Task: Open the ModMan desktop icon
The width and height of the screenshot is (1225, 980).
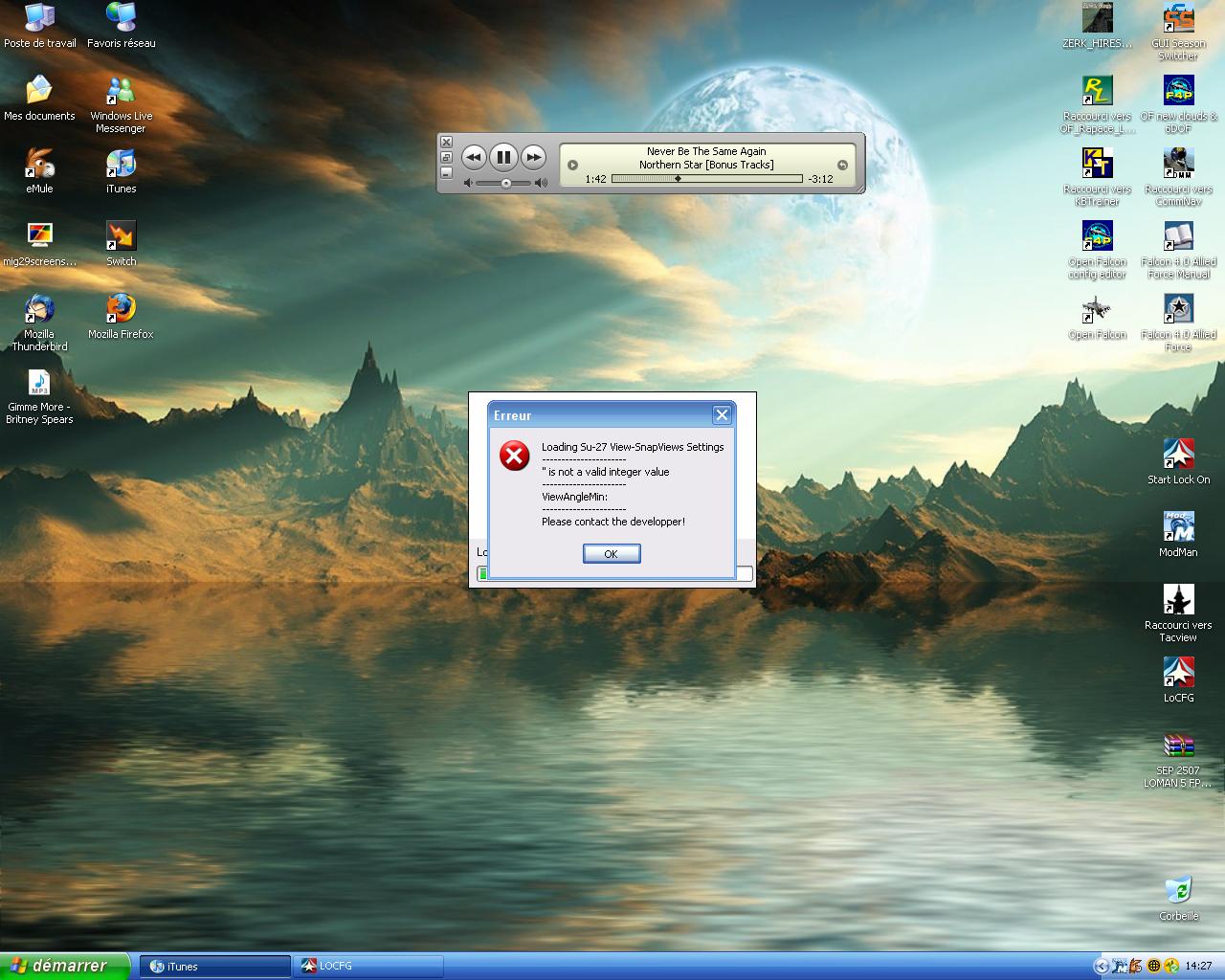Action: click(x=1178, y=527)
